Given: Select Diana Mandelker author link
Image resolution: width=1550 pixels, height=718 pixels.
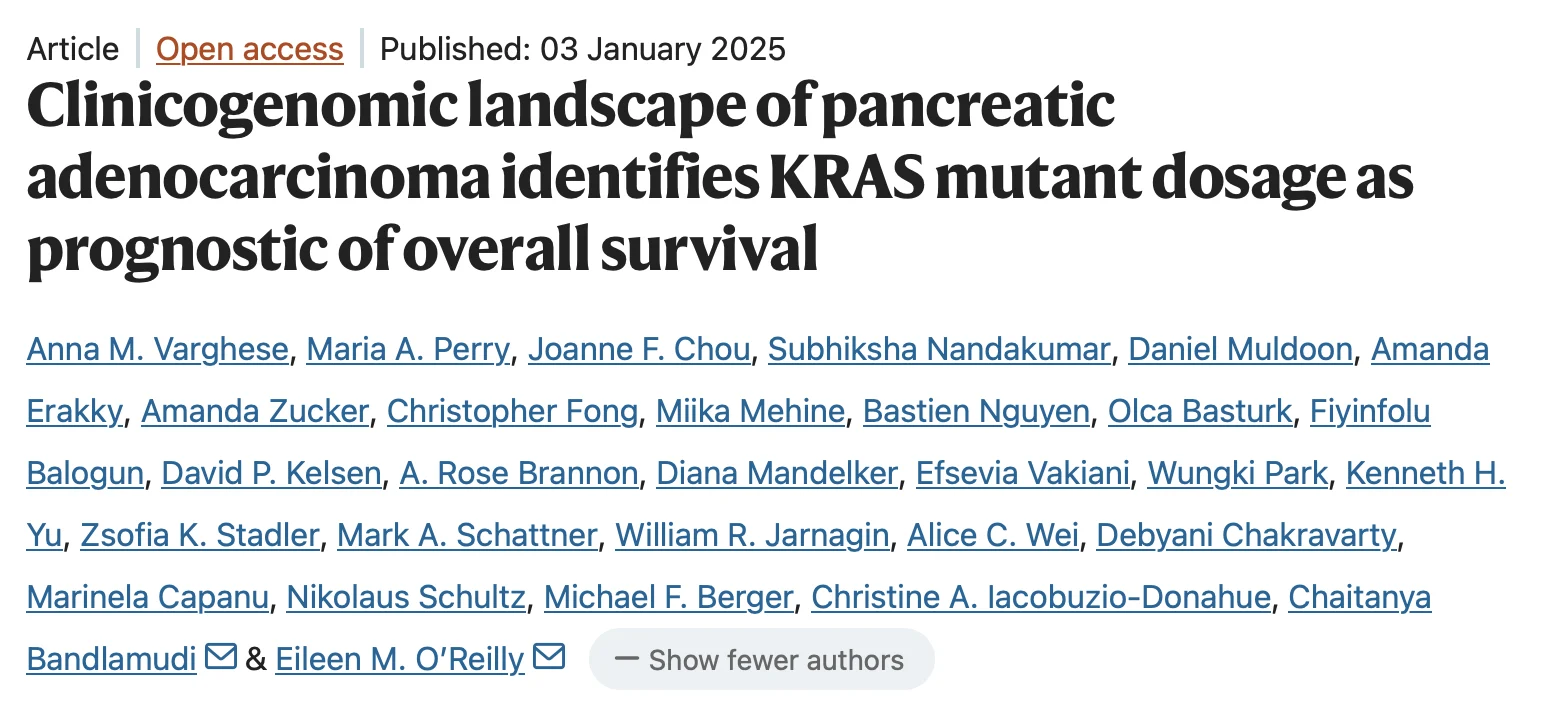Looking at the screenshot, I should click(777, 473).
